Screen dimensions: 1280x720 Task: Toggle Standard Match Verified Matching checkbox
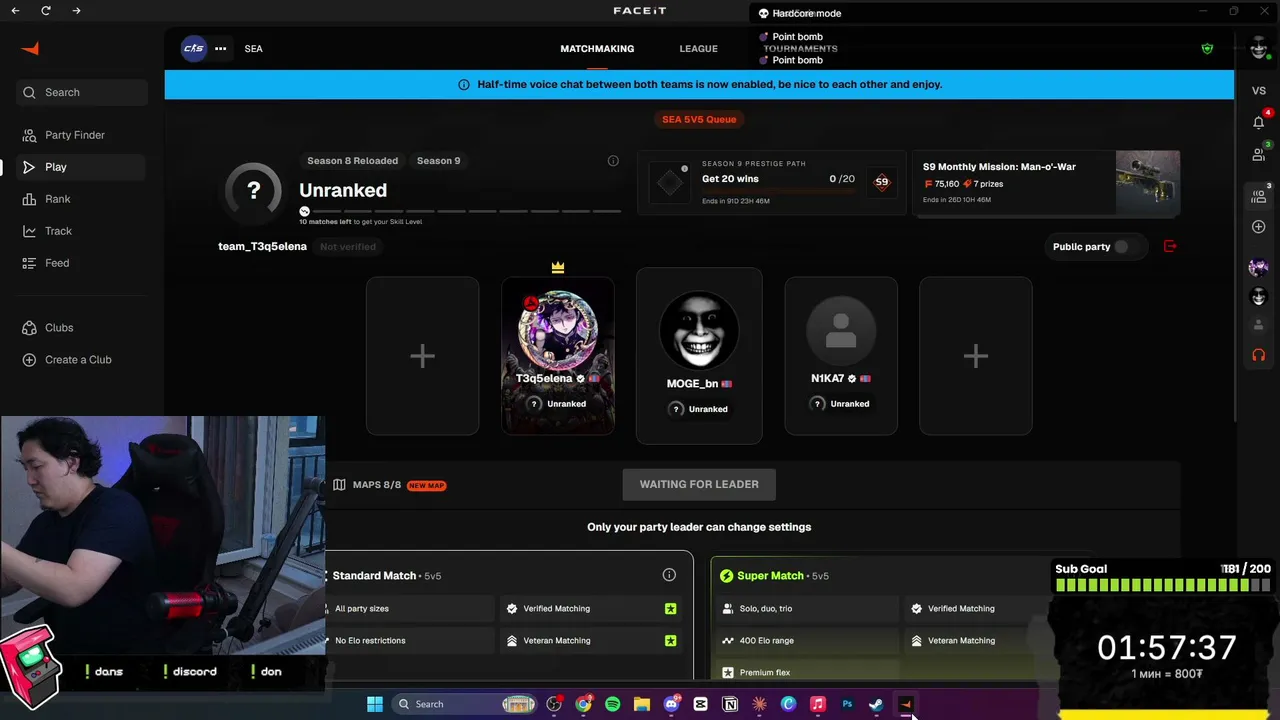670,609
